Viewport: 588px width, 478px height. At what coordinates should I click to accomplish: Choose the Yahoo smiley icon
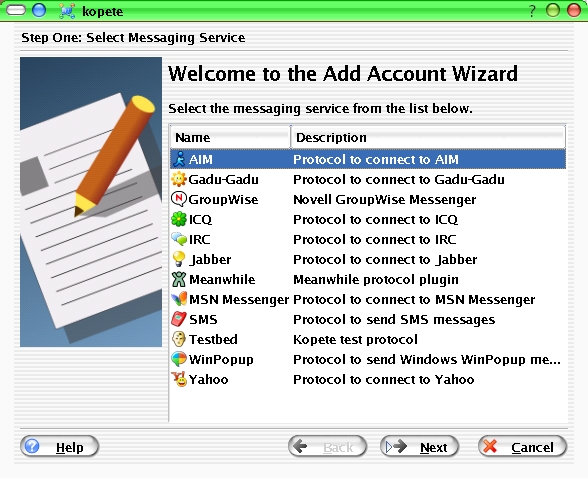[x=179, y=379]
